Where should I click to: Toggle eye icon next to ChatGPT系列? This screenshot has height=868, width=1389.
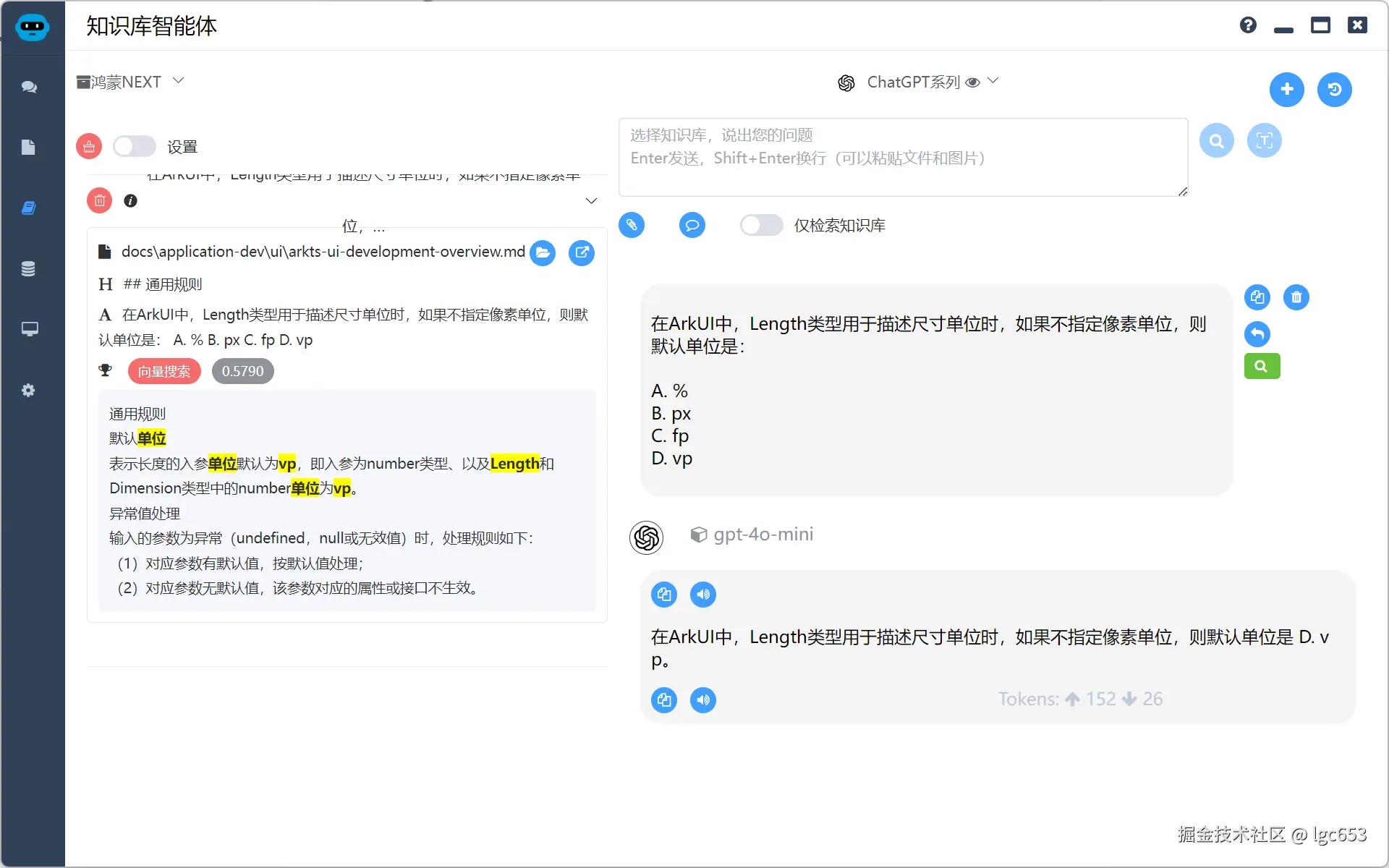[973, 82]
